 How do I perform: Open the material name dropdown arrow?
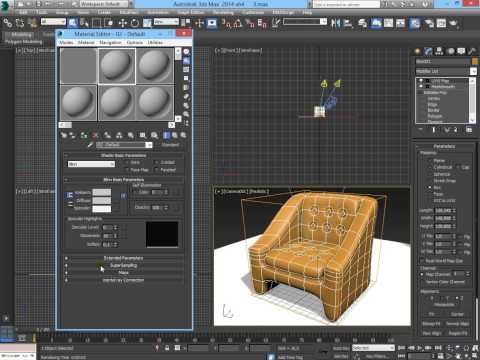point(149,145)
